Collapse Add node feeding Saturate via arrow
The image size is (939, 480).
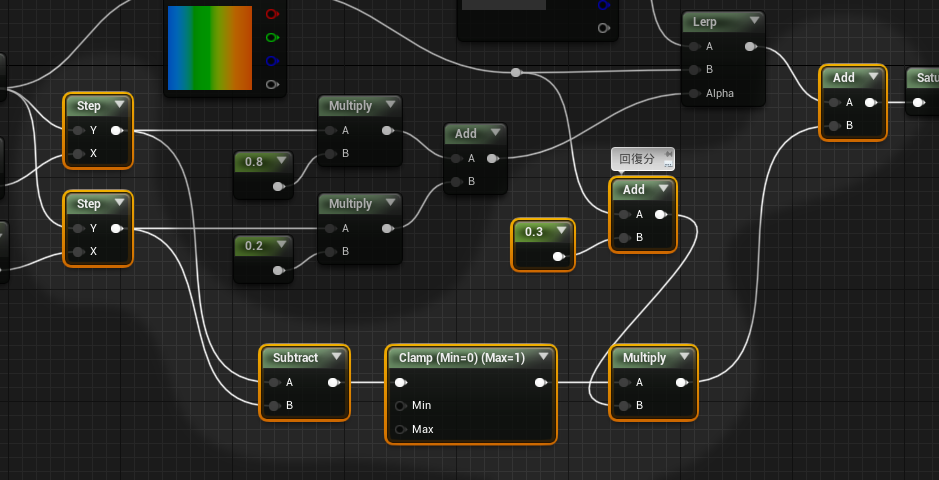(x=873, y=77)
